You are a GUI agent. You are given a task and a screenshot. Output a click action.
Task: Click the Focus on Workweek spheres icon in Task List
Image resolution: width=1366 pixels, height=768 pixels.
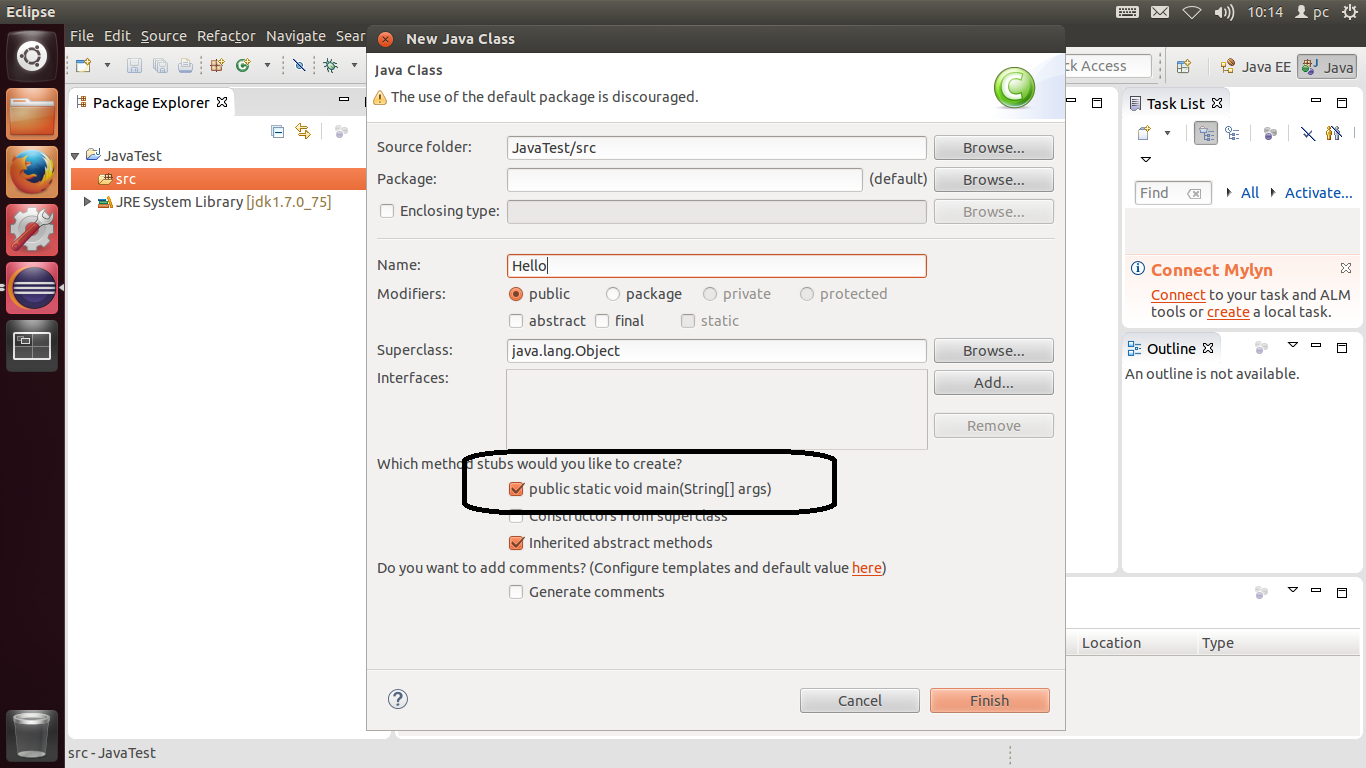[1270, 133]
